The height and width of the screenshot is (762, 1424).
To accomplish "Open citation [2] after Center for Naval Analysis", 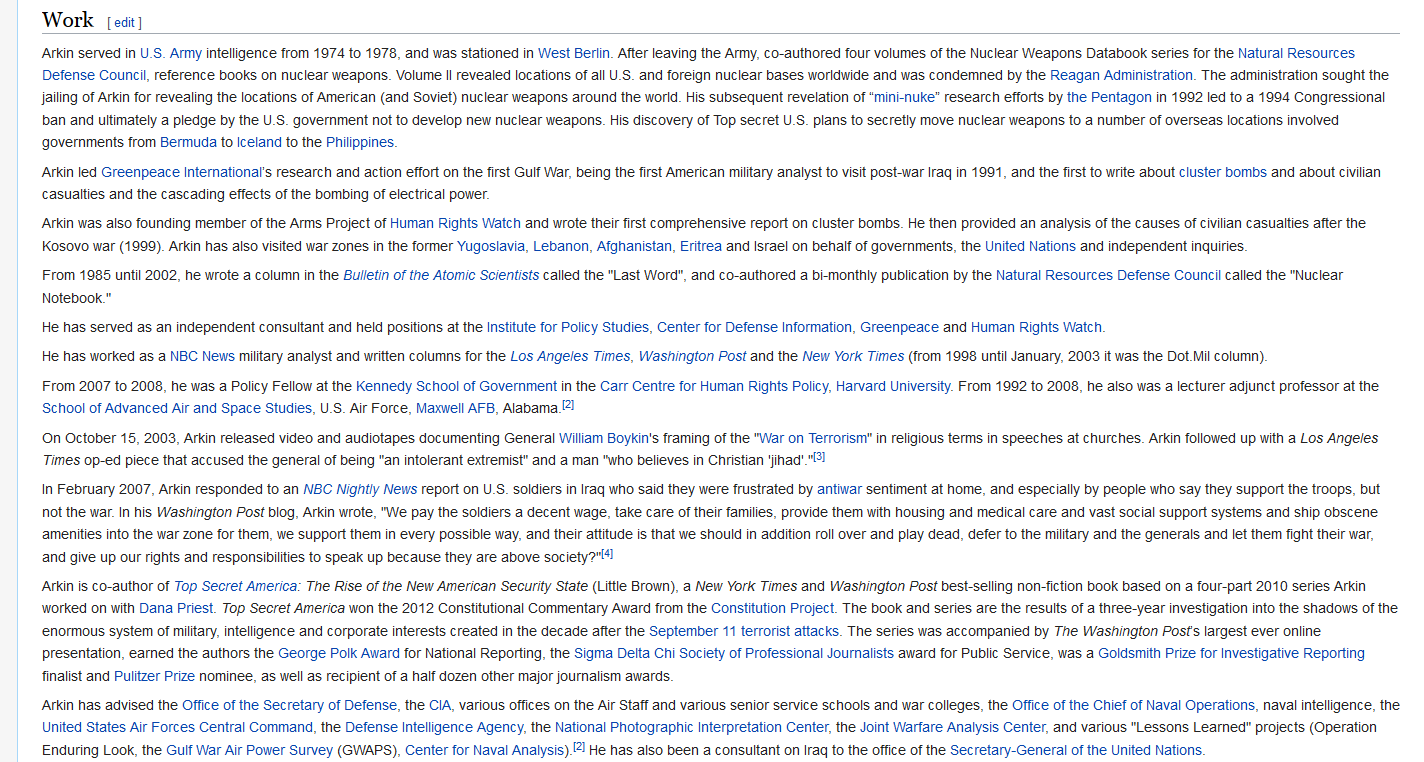I will coord(579,746).
